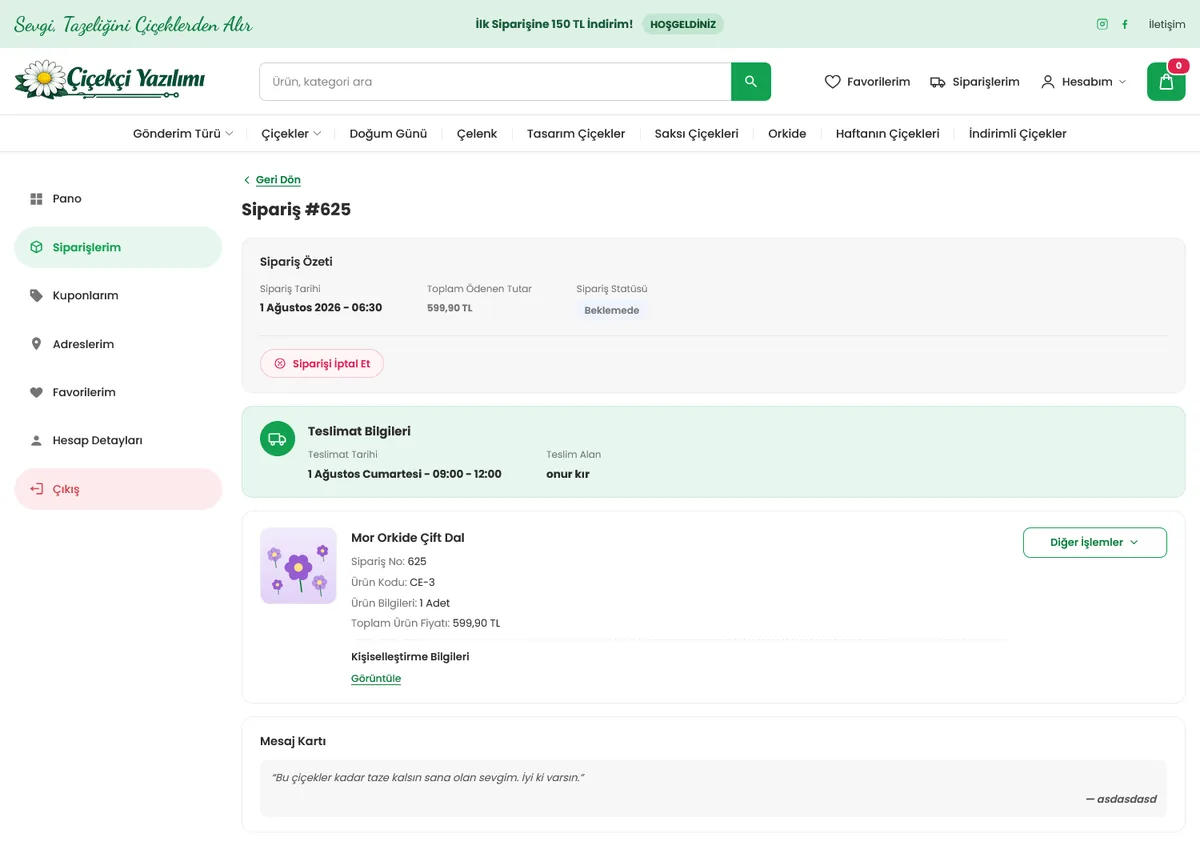This screenshot has height=842, width=1200.
Task: Open the İletişim contact link
Action: [1167, 24]
